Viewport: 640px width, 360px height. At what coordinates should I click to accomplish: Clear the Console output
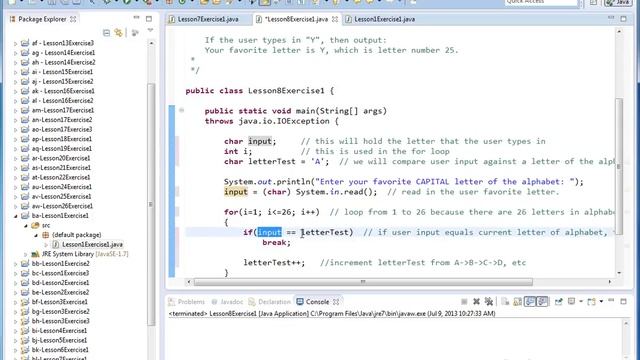pos(505,302)
